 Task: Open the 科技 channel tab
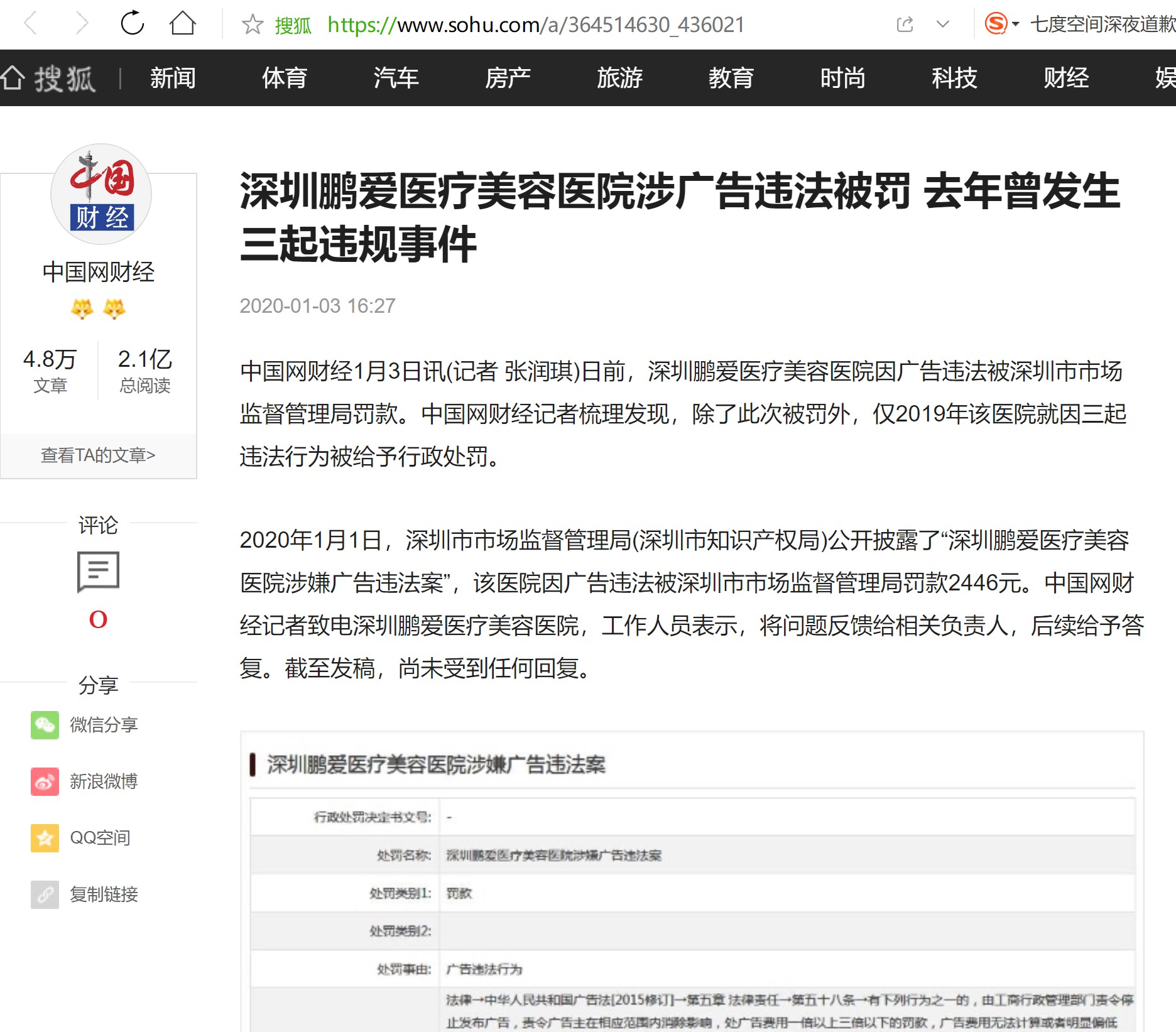point(954,78)
